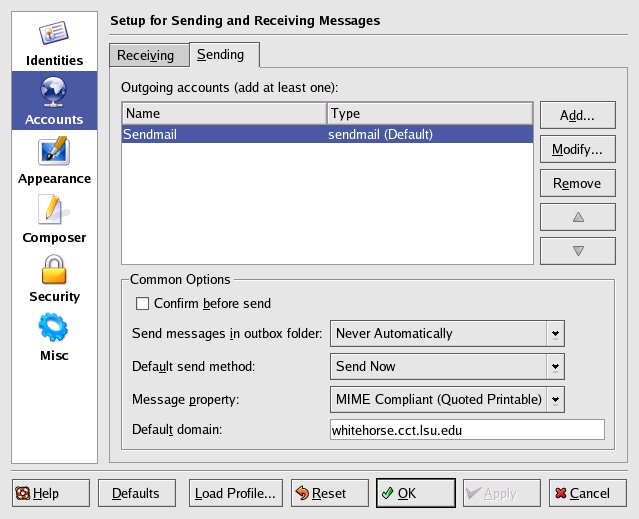Screen dimensions: 639x519
Task: Click the Default domain text field
Action: [x=466, y=430]
